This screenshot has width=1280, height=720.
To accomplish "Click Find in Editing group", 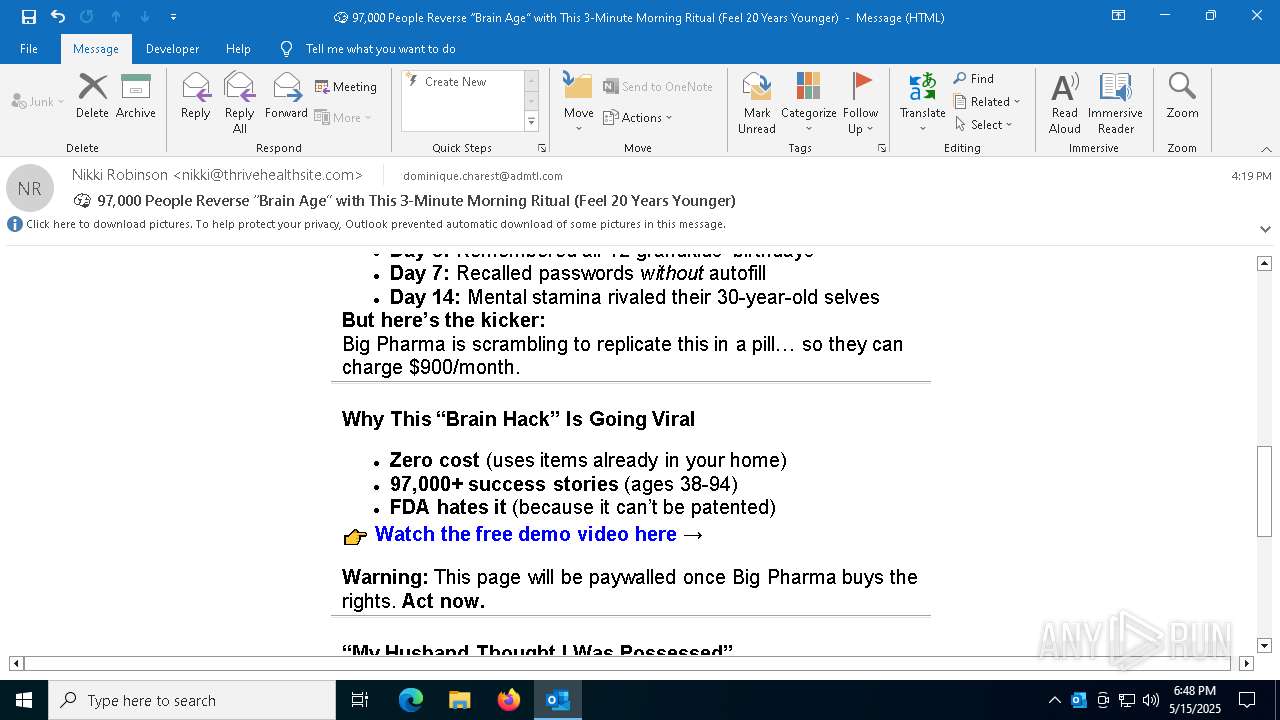I will 974,79.
